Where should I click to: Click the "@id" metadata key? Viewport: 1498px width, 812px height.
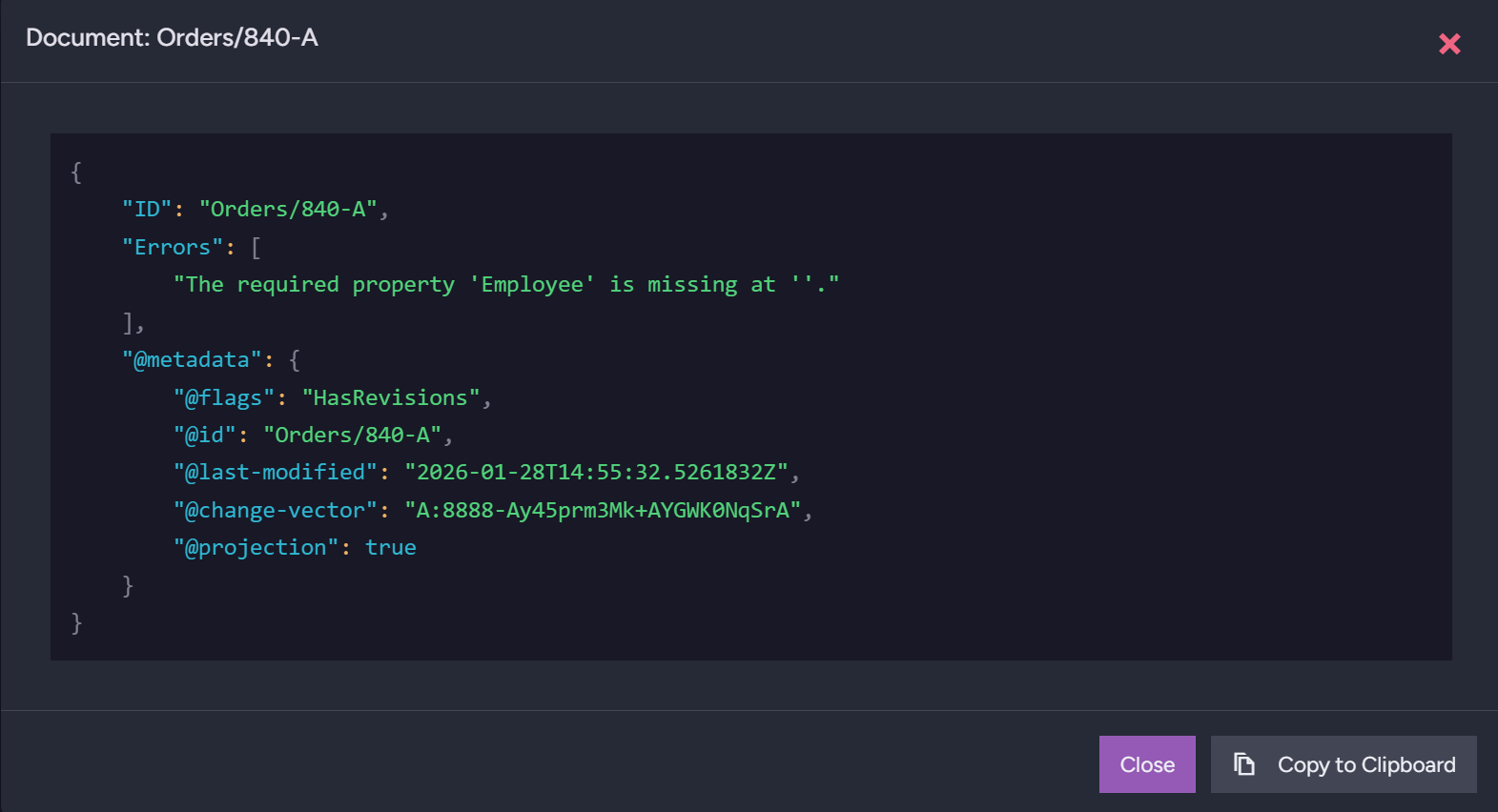[204, 436]
